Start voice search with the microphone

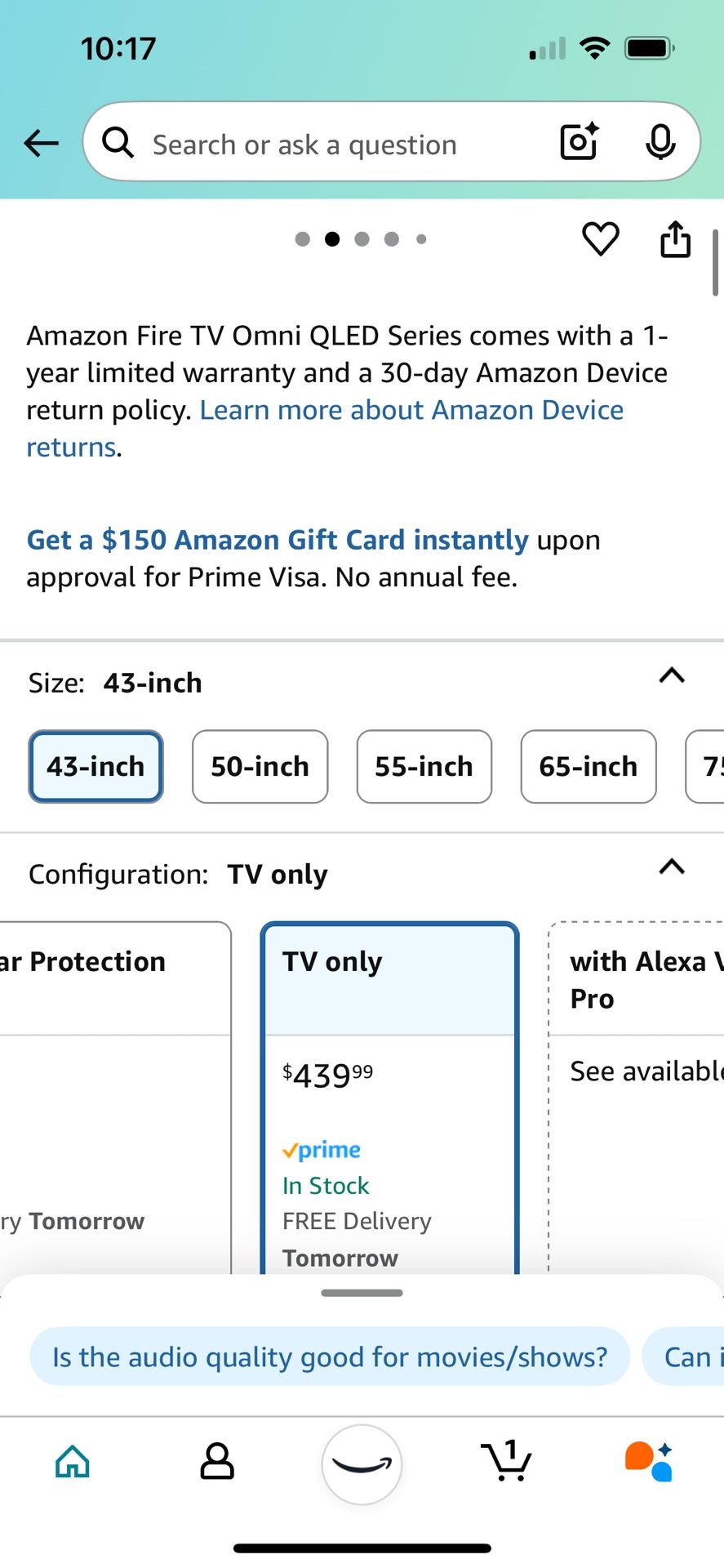tap(660, 142)
